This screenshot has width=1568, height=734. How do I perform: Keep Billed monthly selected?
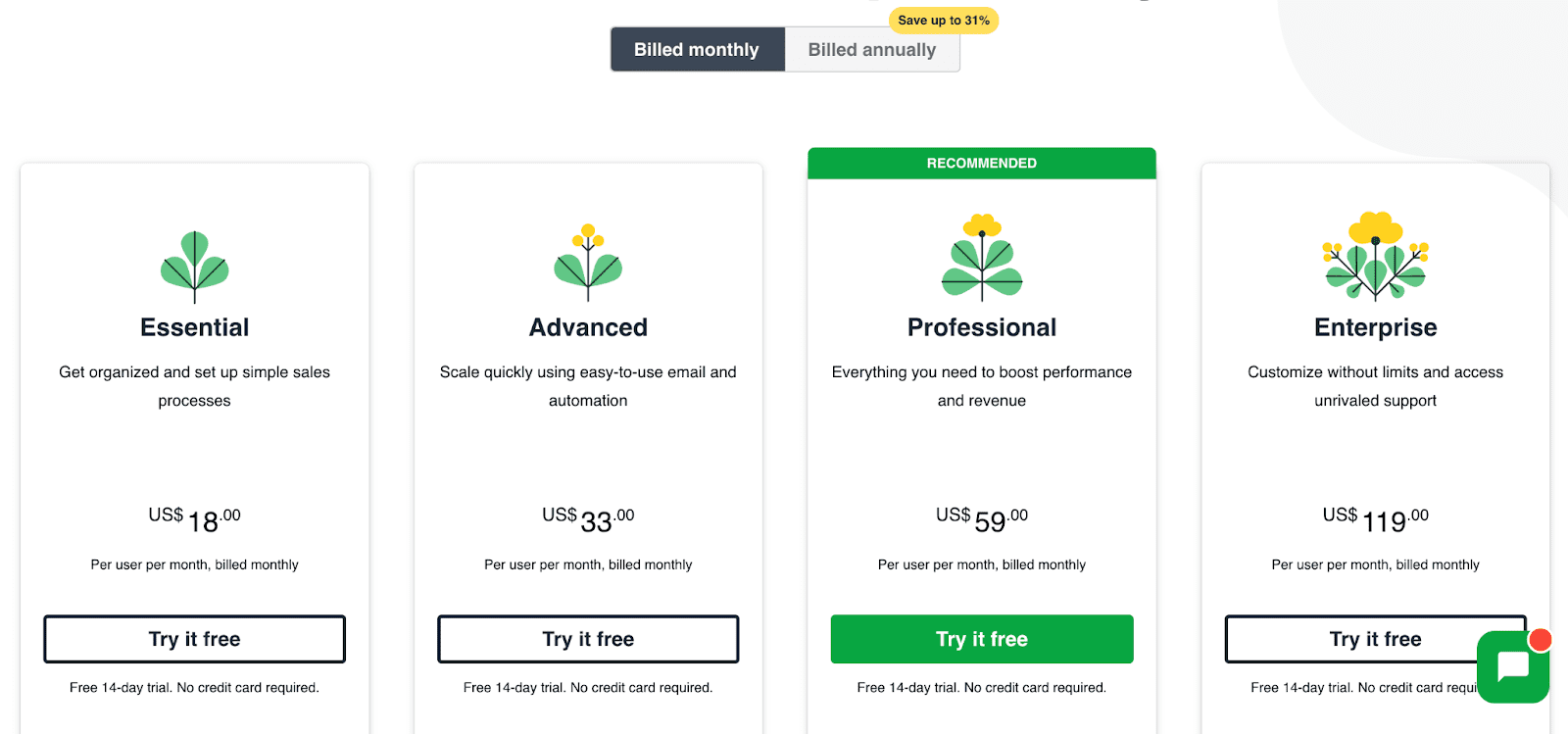coord(697,49)
